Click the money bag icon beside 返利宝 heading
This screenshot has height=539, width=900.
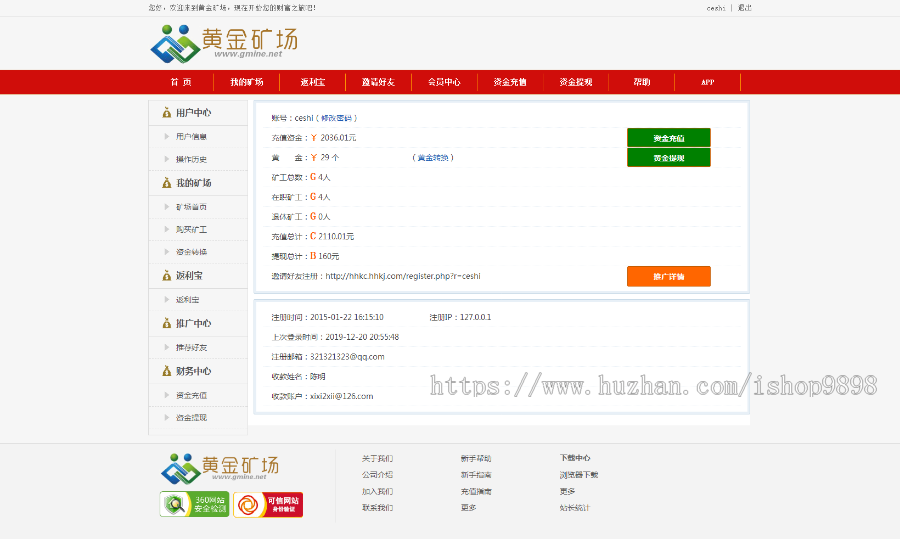coord(166,276)
